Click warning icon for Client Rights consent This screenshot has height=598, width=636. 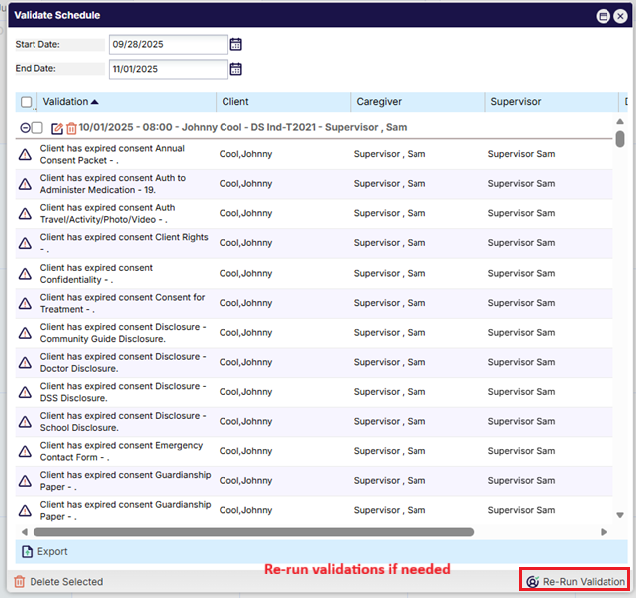point(25,243)
